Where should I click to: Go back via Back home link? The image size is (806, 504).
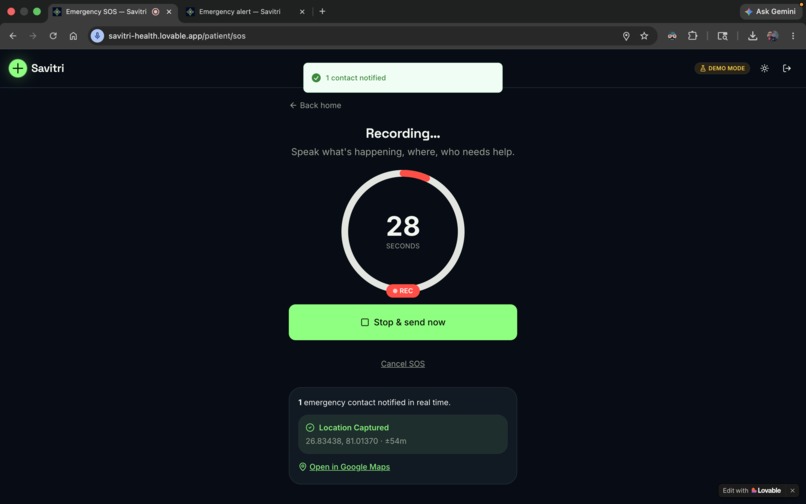pos(315,105)
